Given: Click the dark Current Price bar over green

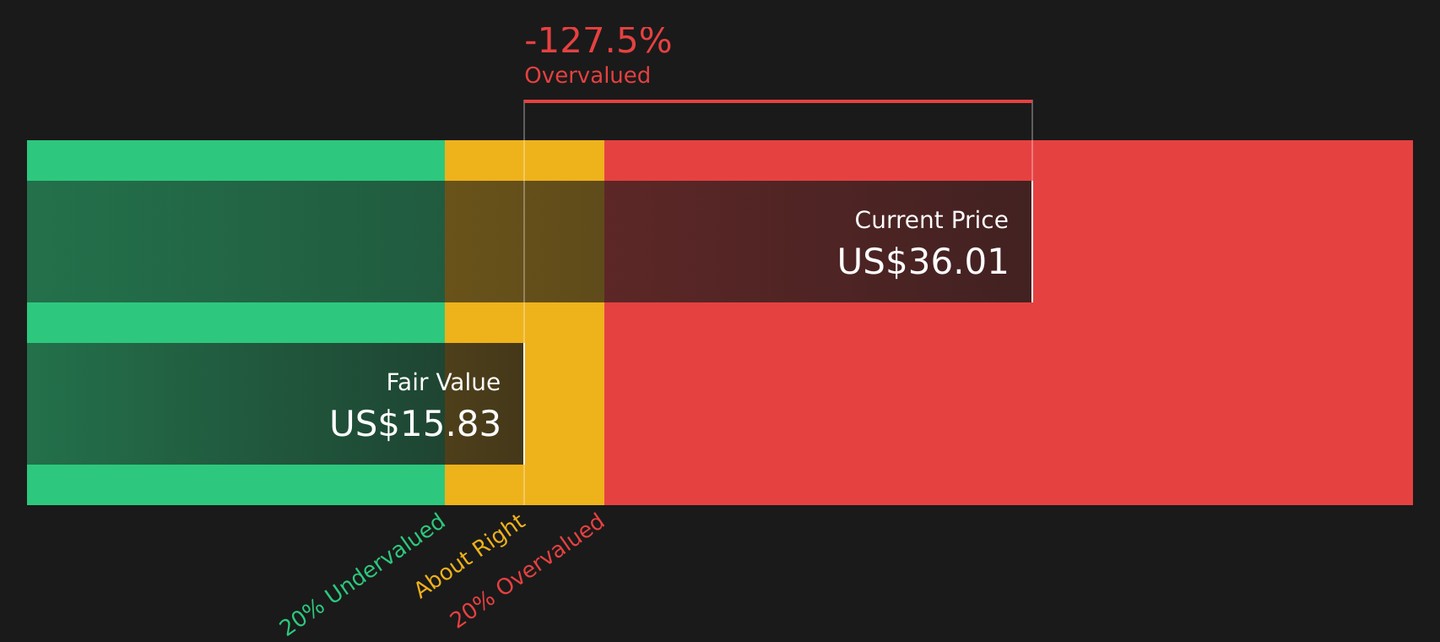Looking at the screenshot, I should [236, 241].
